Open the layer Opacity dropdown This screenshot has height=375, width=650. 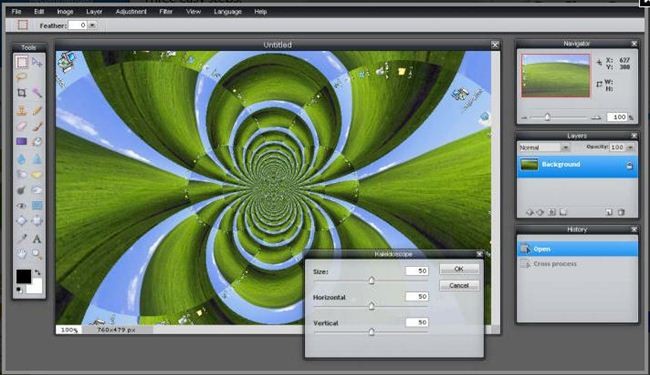click(630, 148)
